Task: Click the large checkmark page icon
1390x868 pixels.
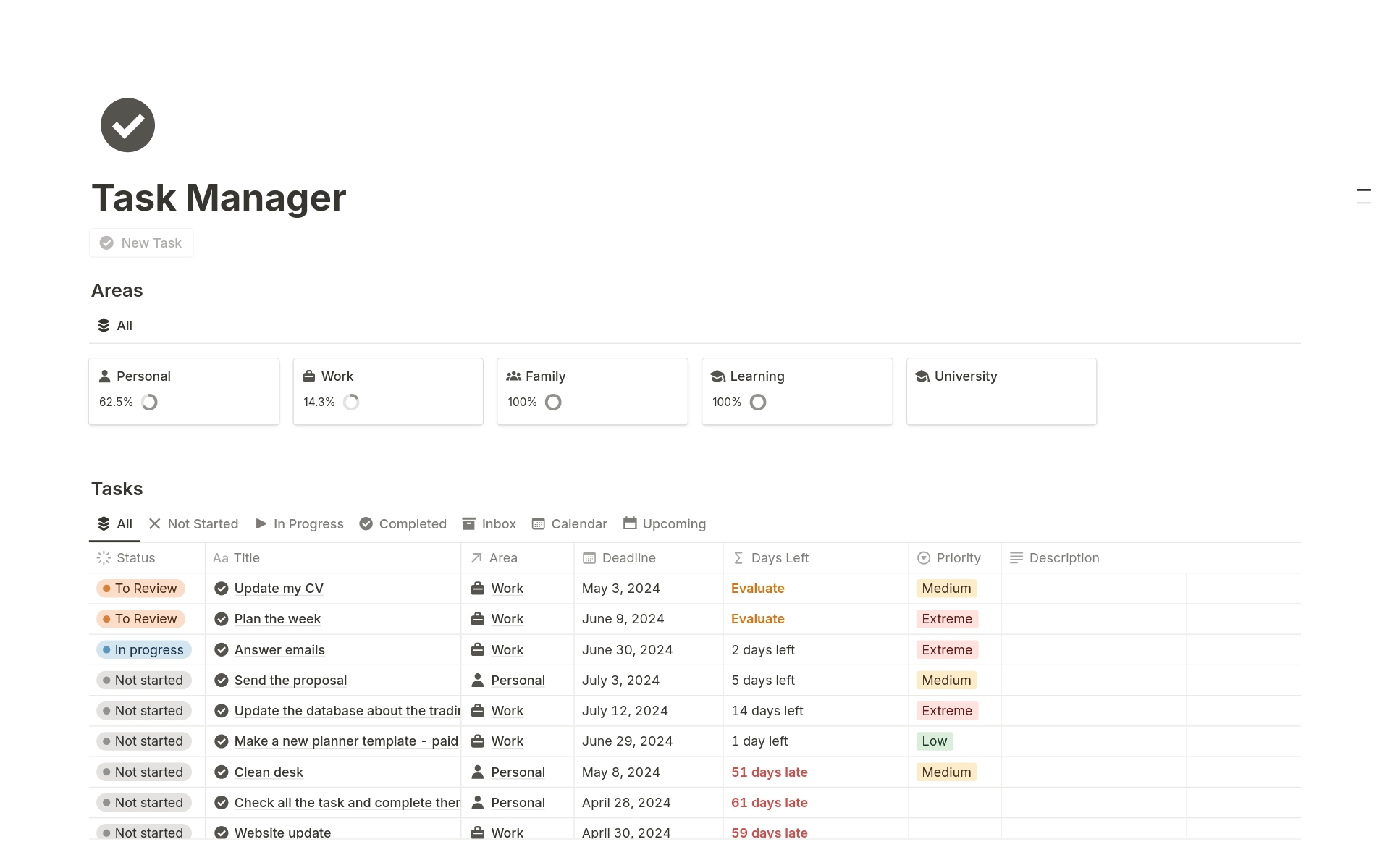Action: [127, 125]
